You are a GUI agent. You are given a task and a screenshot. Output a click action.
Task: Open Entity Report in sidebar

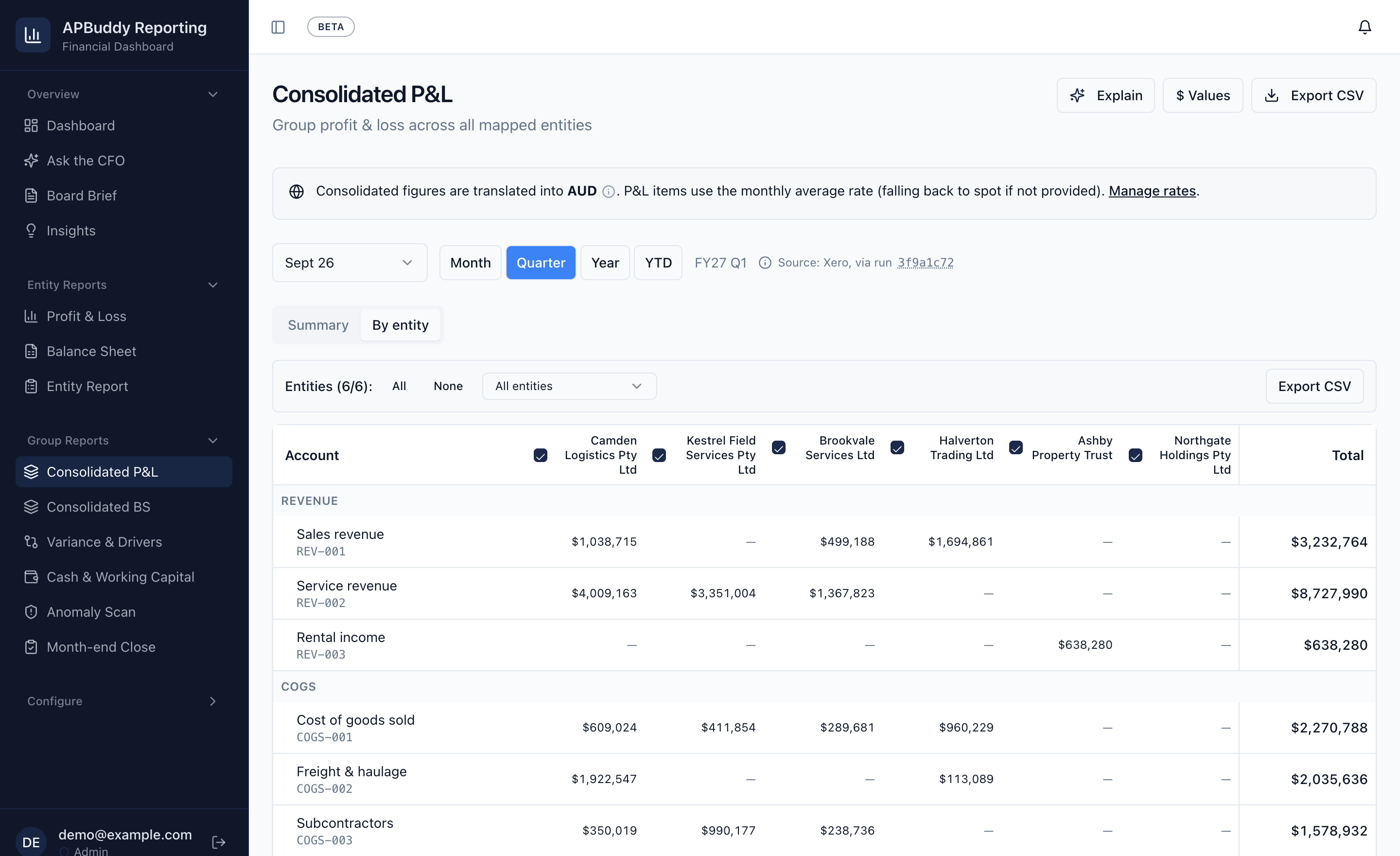tap(124, 386)
